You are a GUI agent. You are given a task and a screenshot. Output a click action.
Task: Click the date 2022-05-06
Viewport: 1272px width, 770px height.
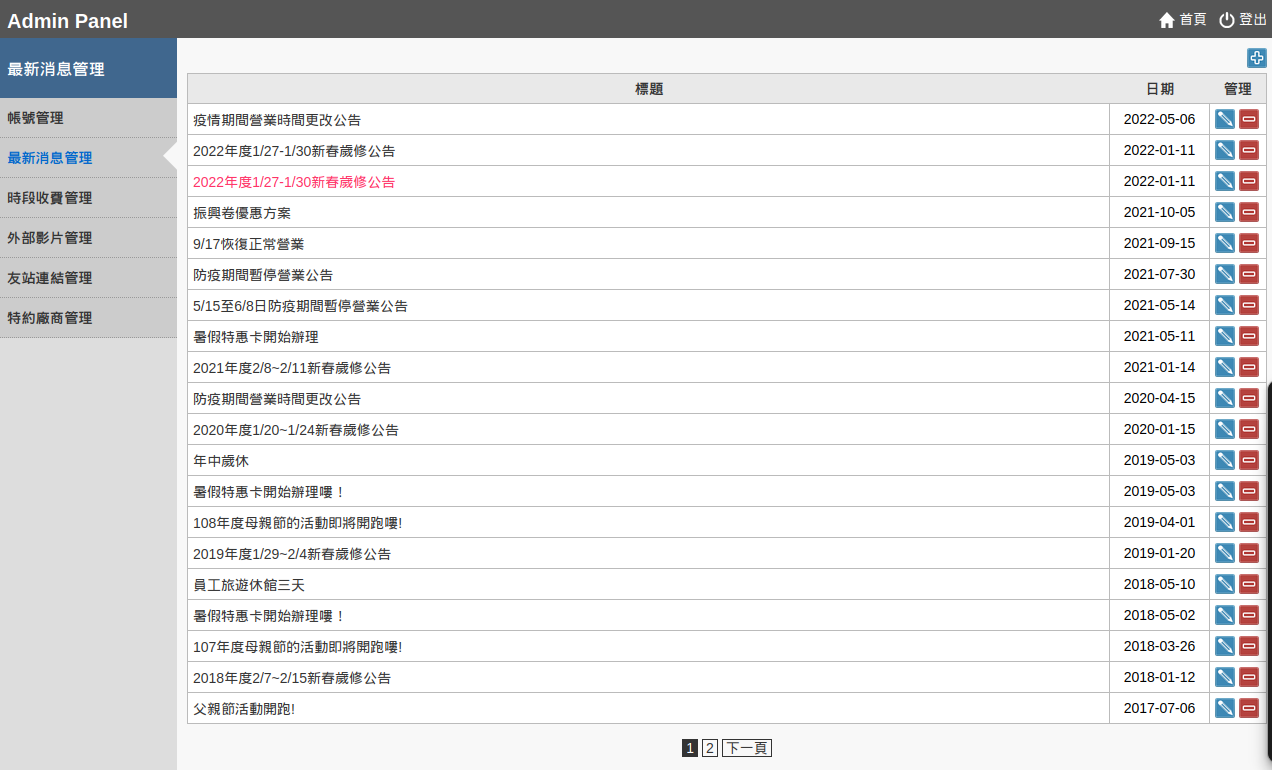[1160, 120]
